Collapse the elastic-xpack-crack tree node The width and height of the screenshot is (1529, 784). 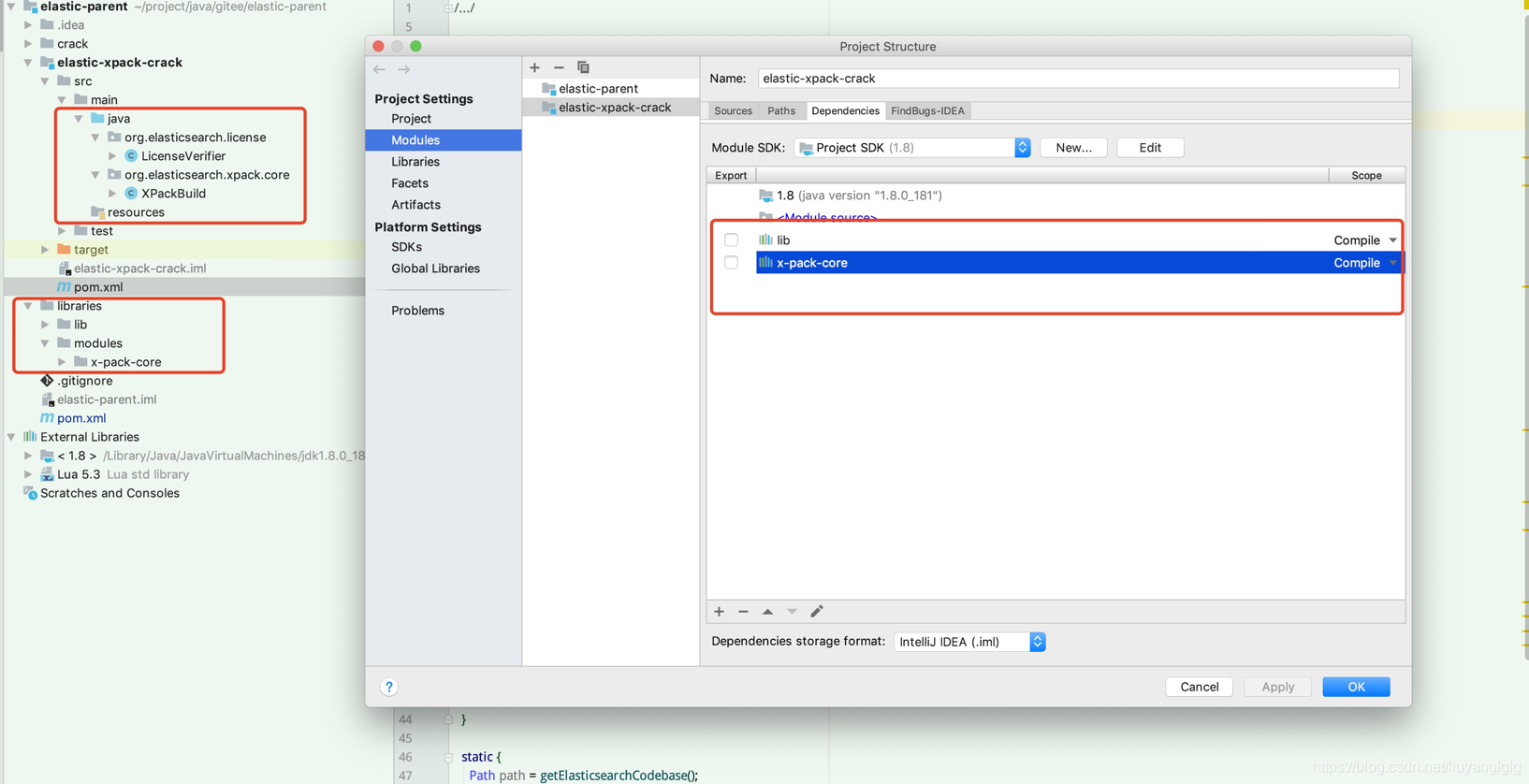[28, 63]
